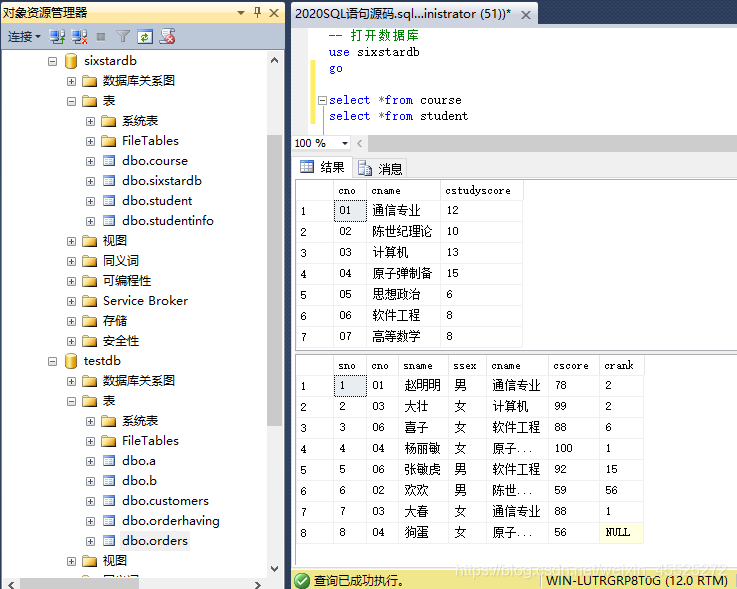Select cell 通信专业 in course row 1
Viewport: 737px width, 589px height.
[x=403, y=211]
